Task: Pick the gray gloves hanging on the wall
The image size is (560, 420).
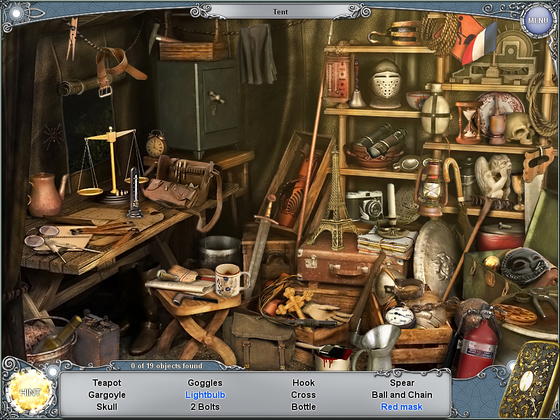Action: [258, 54]
